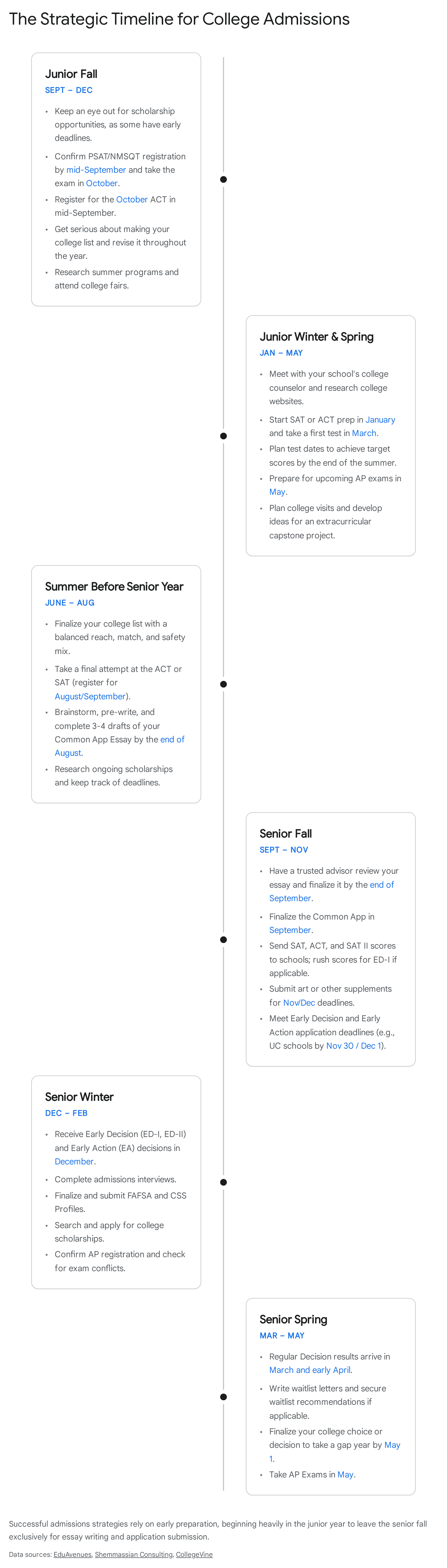Click the Junior Winter & Spring heading

pyautogui.click(x=316, y=337)
